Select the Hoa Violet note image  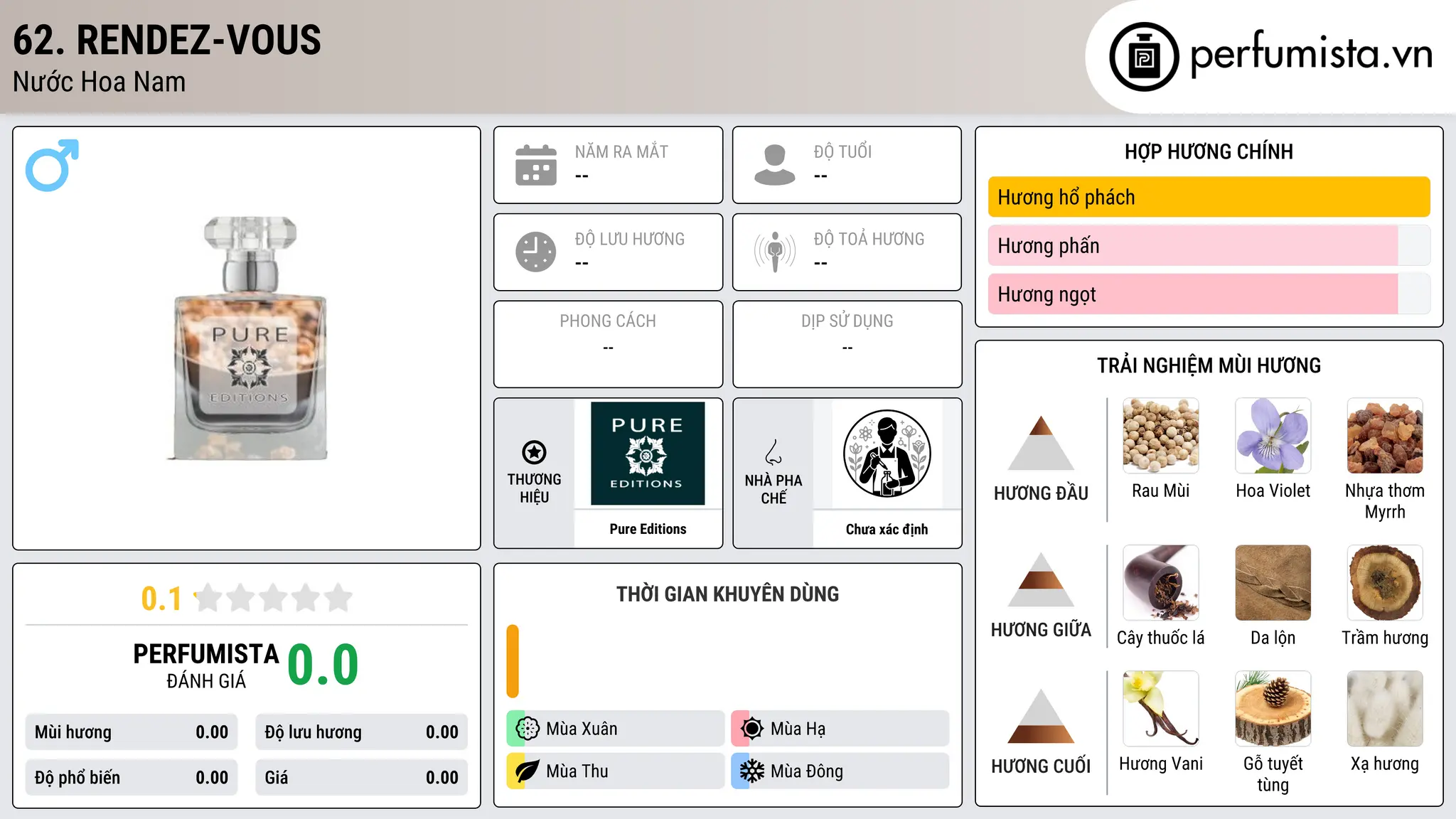click(1273, 436)
